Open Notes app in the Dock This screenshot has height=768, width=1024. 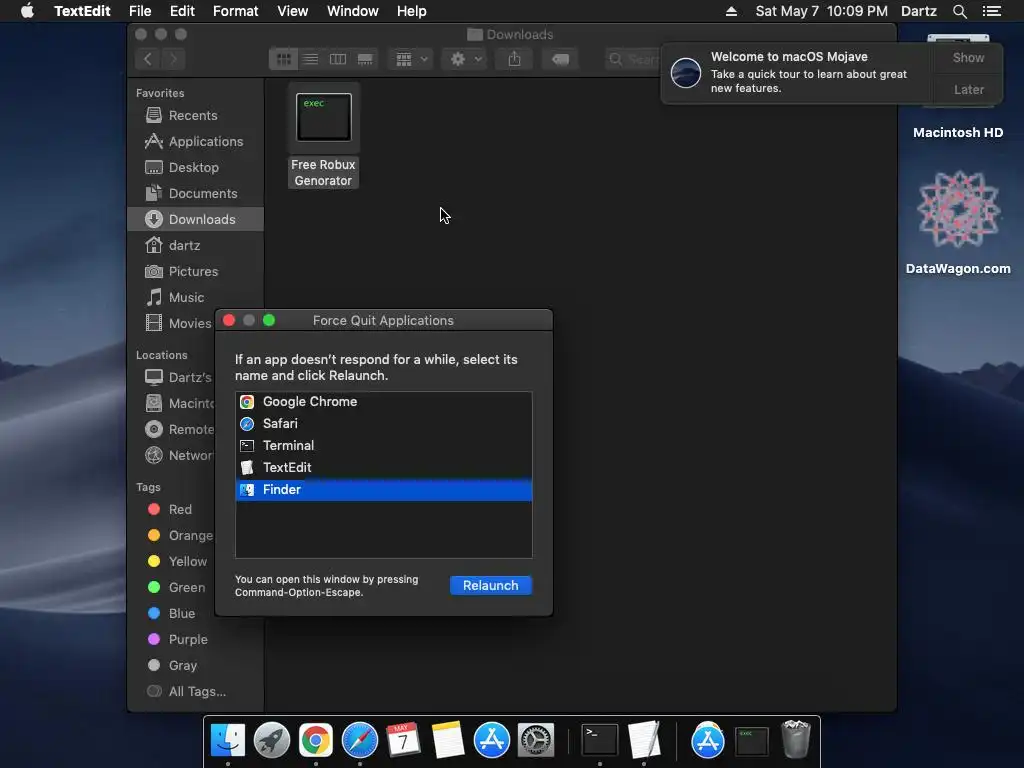tap(447, 740)
